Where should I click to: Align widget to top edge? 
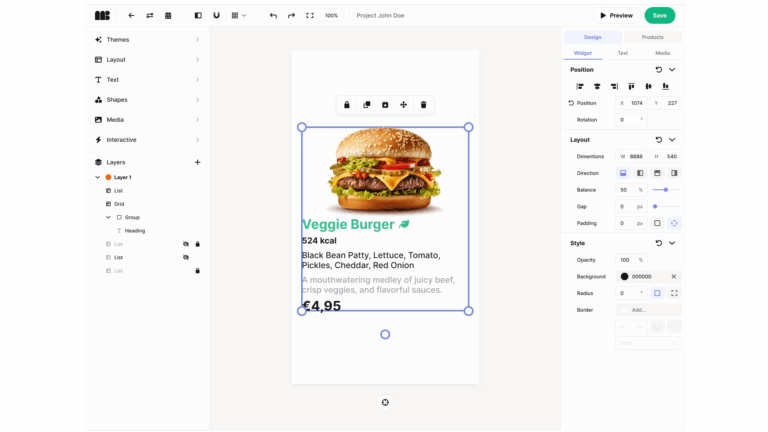631,87
